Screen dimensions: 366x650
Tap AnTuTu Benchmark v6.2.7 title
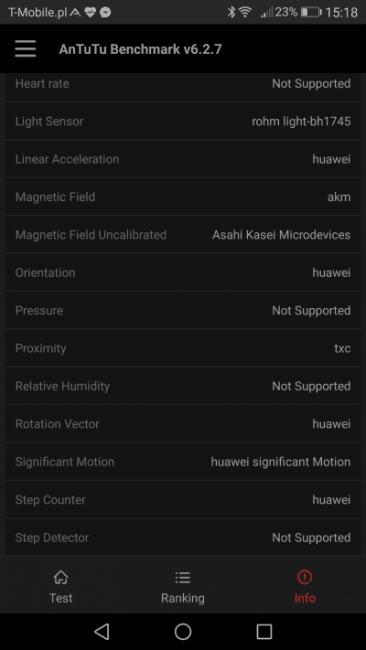[x=141, y=49]
